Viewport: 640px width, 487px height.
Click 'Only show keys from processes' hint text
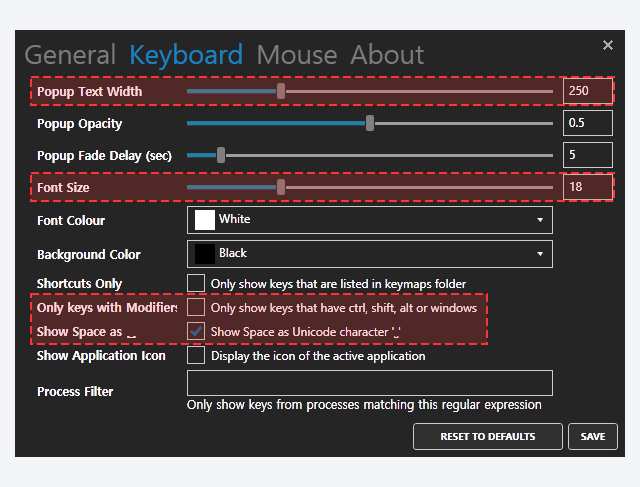tap(364, 405)
